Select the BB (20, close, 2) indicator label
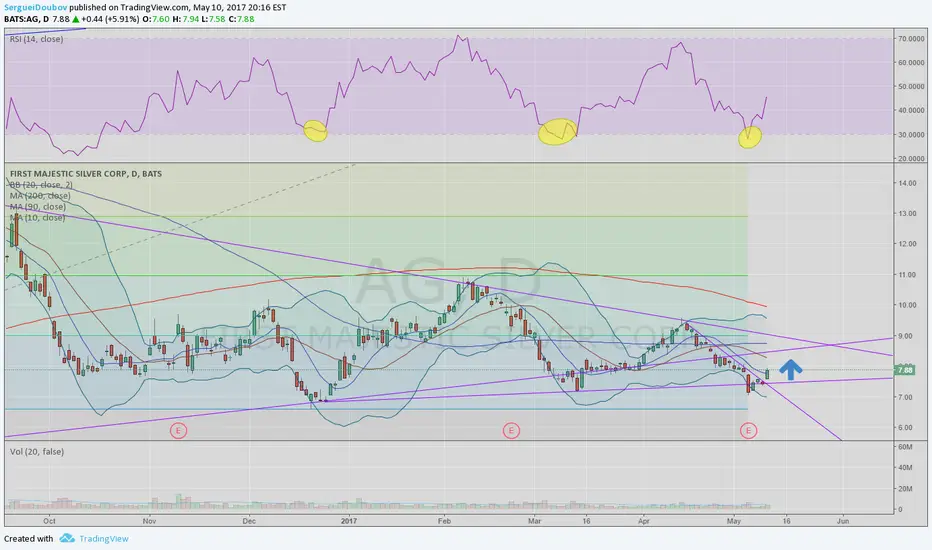The image size is (932, 550). [40, 185]
